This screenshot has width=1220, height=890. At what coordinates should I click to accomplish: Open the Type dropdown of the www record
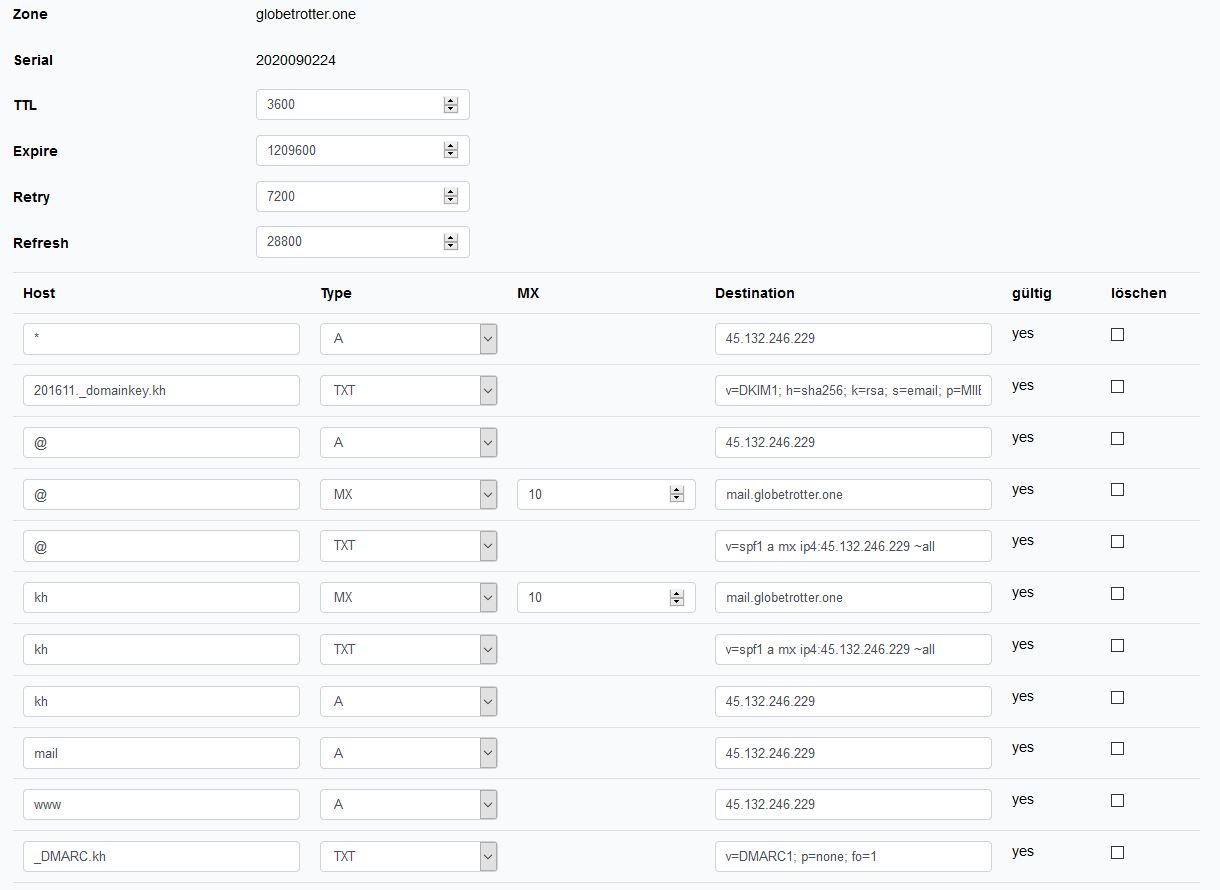pos(488,805)
